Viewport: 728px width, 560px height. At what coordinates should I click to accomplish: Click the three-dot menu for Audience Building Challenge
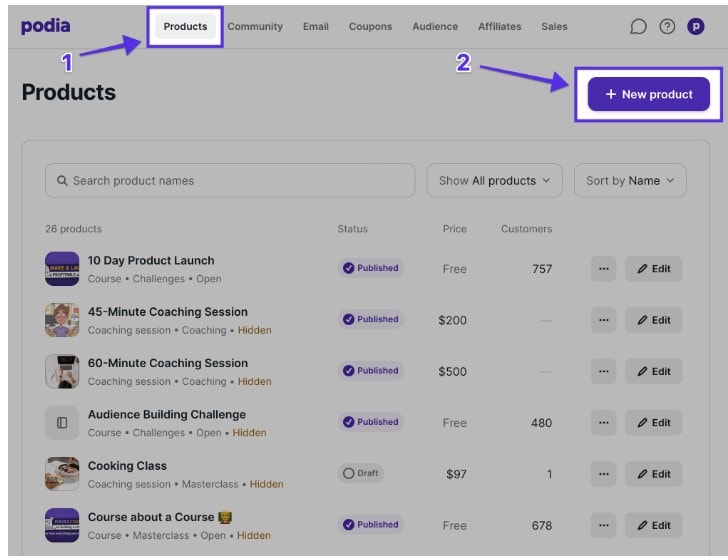point(603,423)
